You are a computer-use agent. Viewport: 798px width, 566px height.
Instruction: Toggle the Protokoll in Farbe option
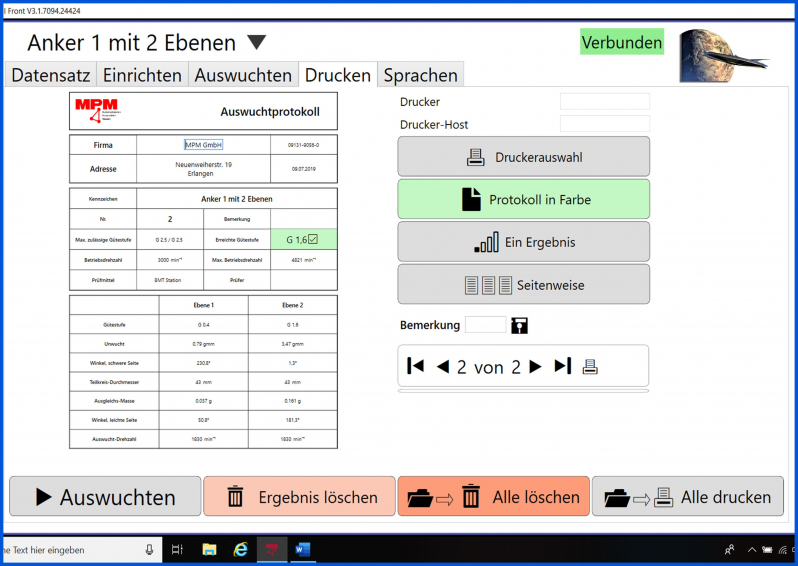(x=523, y=200)
